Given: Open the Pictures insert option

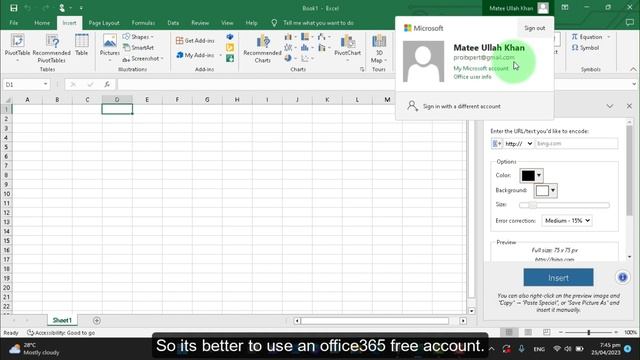Looking at the screenshot, I should point(109,48).
